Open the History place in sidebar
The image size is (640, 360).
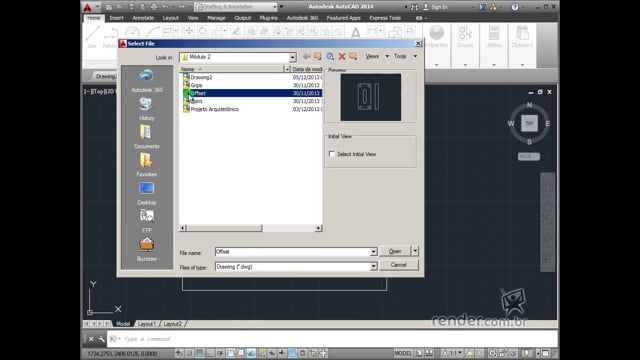pos(147,109)
